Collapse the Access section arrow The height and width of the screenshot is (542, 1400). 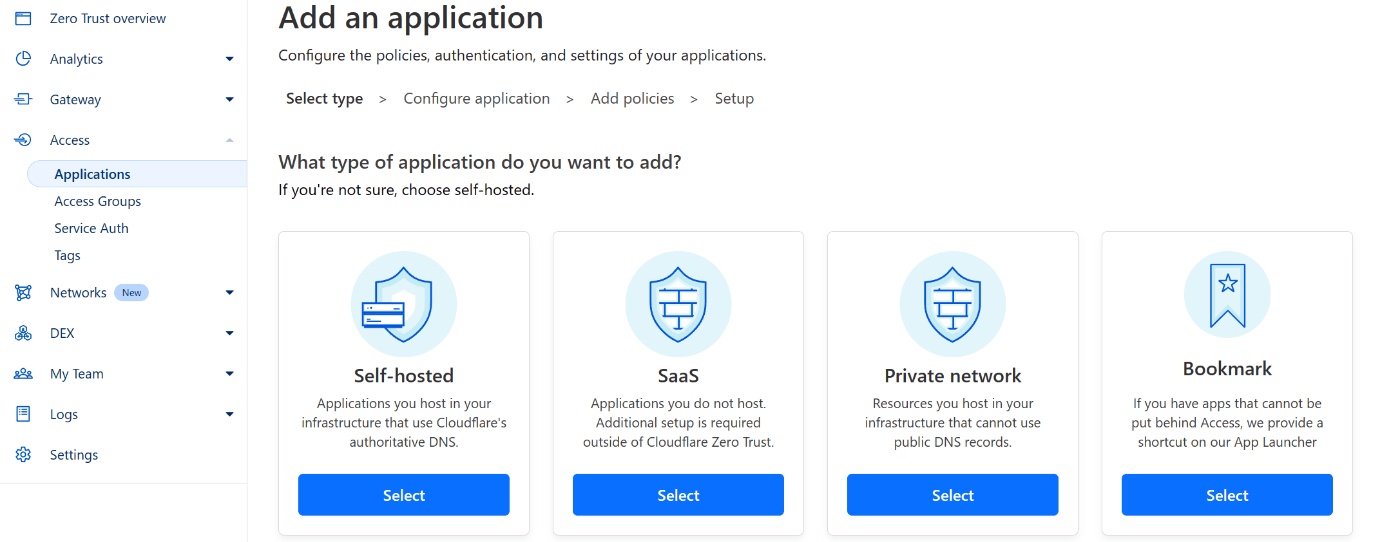click(x=229, y=140)
